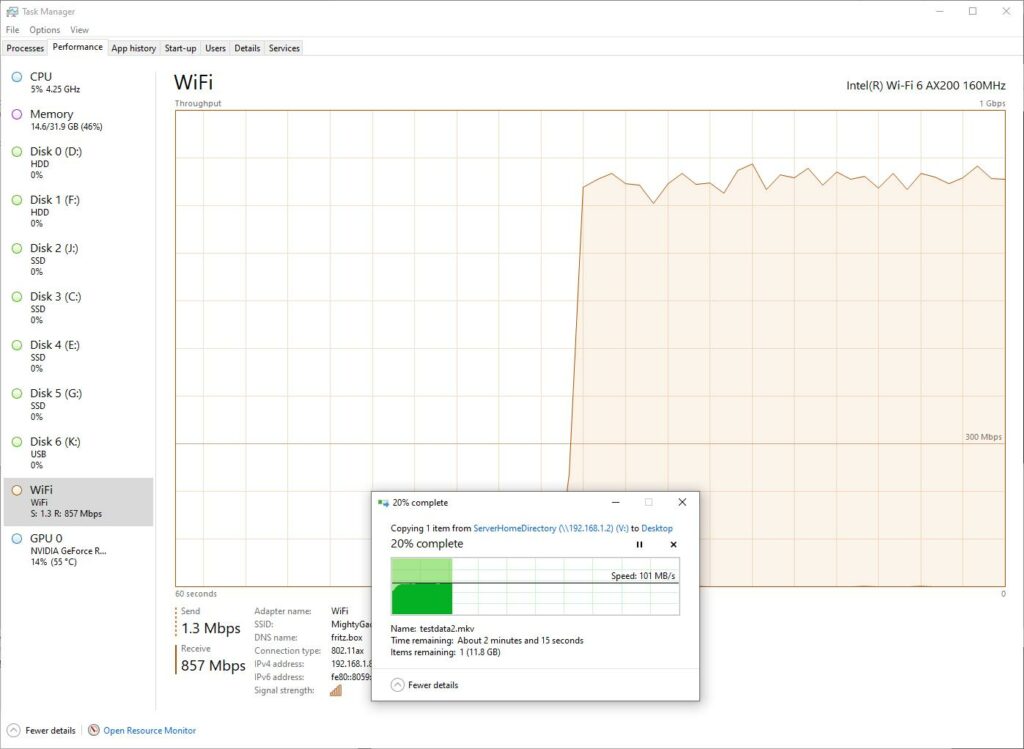This screenshot has height=749, width=1024.
Task: Collapse copy dialog with Fewer details
Action: (x=425, y=685)
